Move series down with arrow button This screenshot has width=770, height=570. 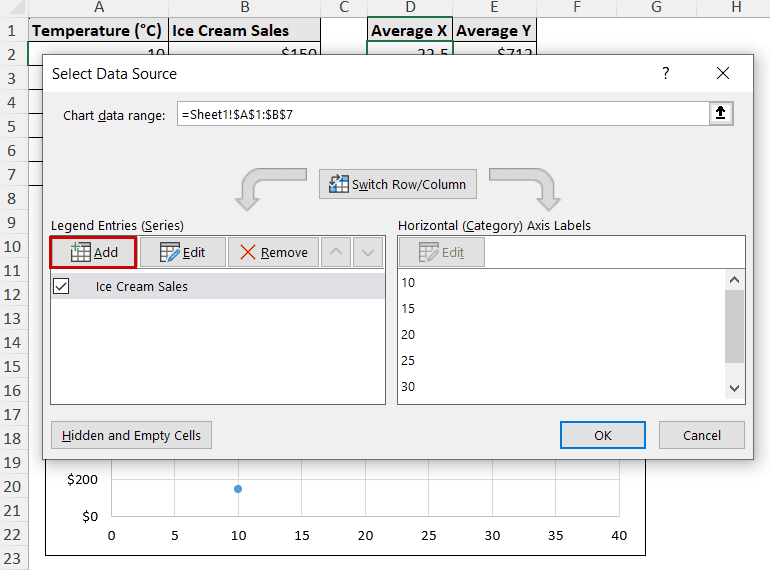coord(368,252)
